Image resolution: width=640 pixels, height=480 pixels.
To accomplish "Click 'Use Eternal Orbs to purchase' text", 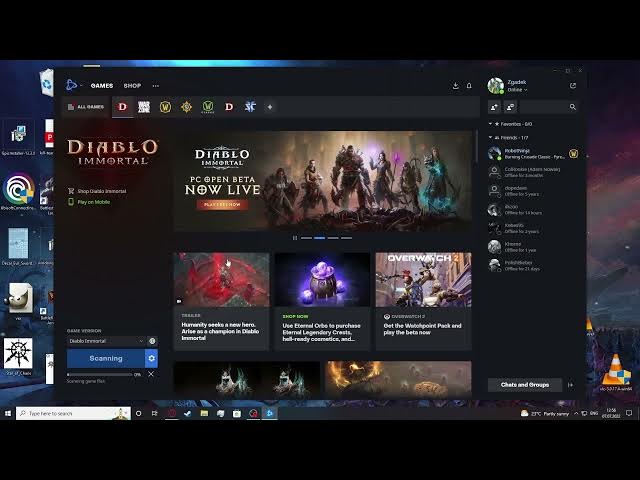I will point(322,332).
